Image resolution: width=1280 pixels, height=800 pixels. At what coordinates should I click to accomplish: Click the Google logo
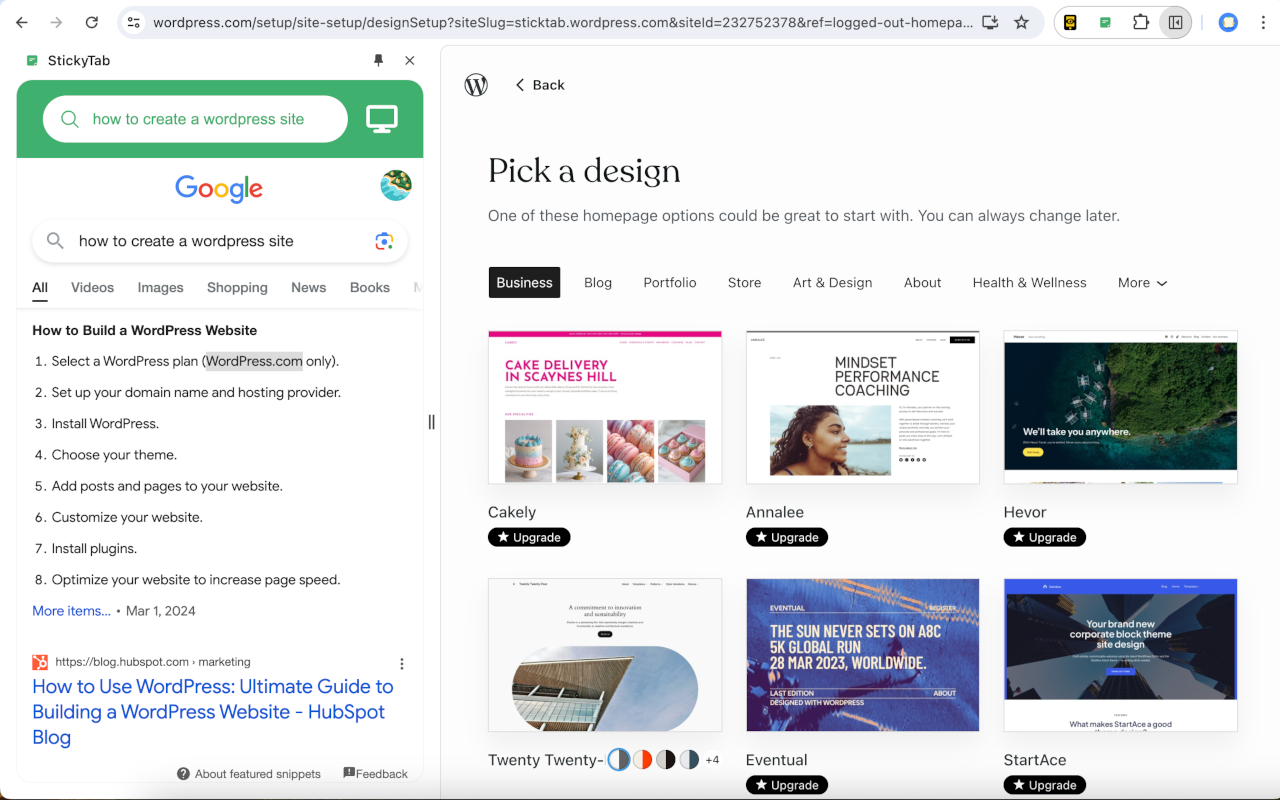219,188
